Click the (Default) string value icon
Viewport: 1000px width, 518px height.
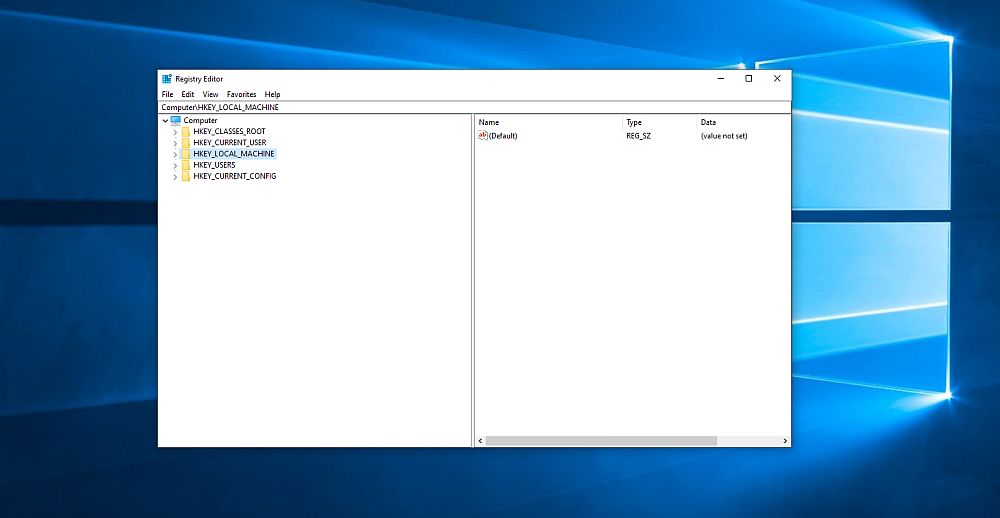point(483,136)
